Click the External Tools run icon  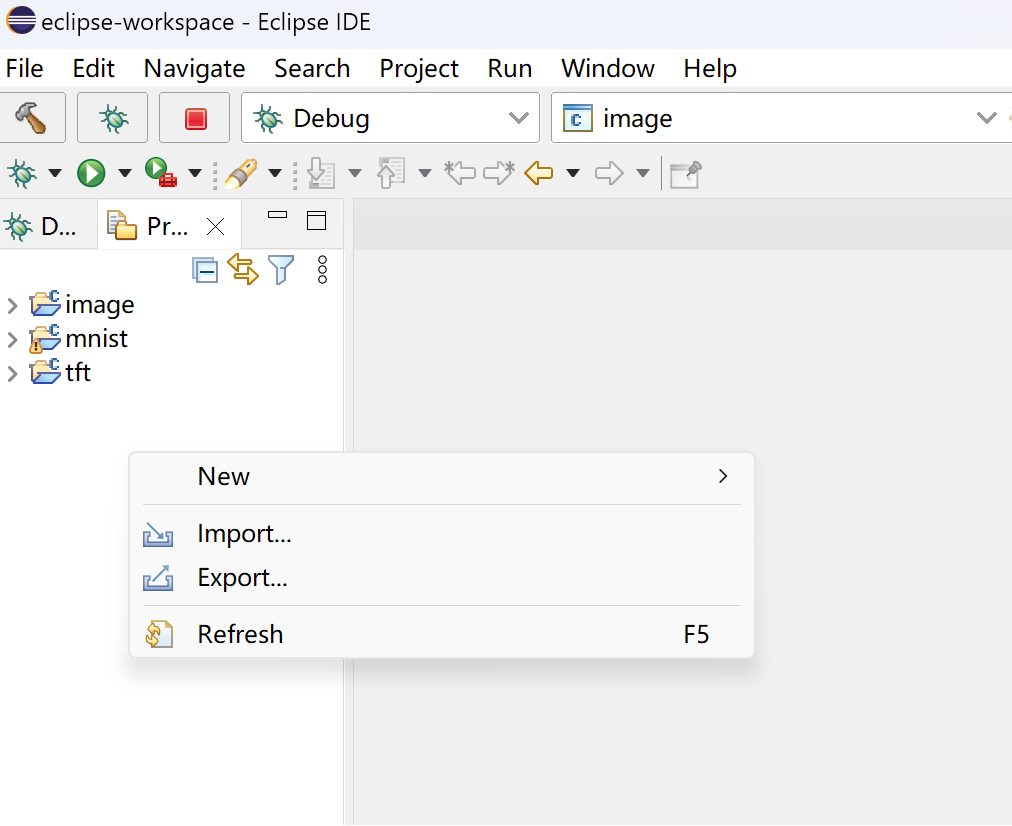(x=161, y=173)
